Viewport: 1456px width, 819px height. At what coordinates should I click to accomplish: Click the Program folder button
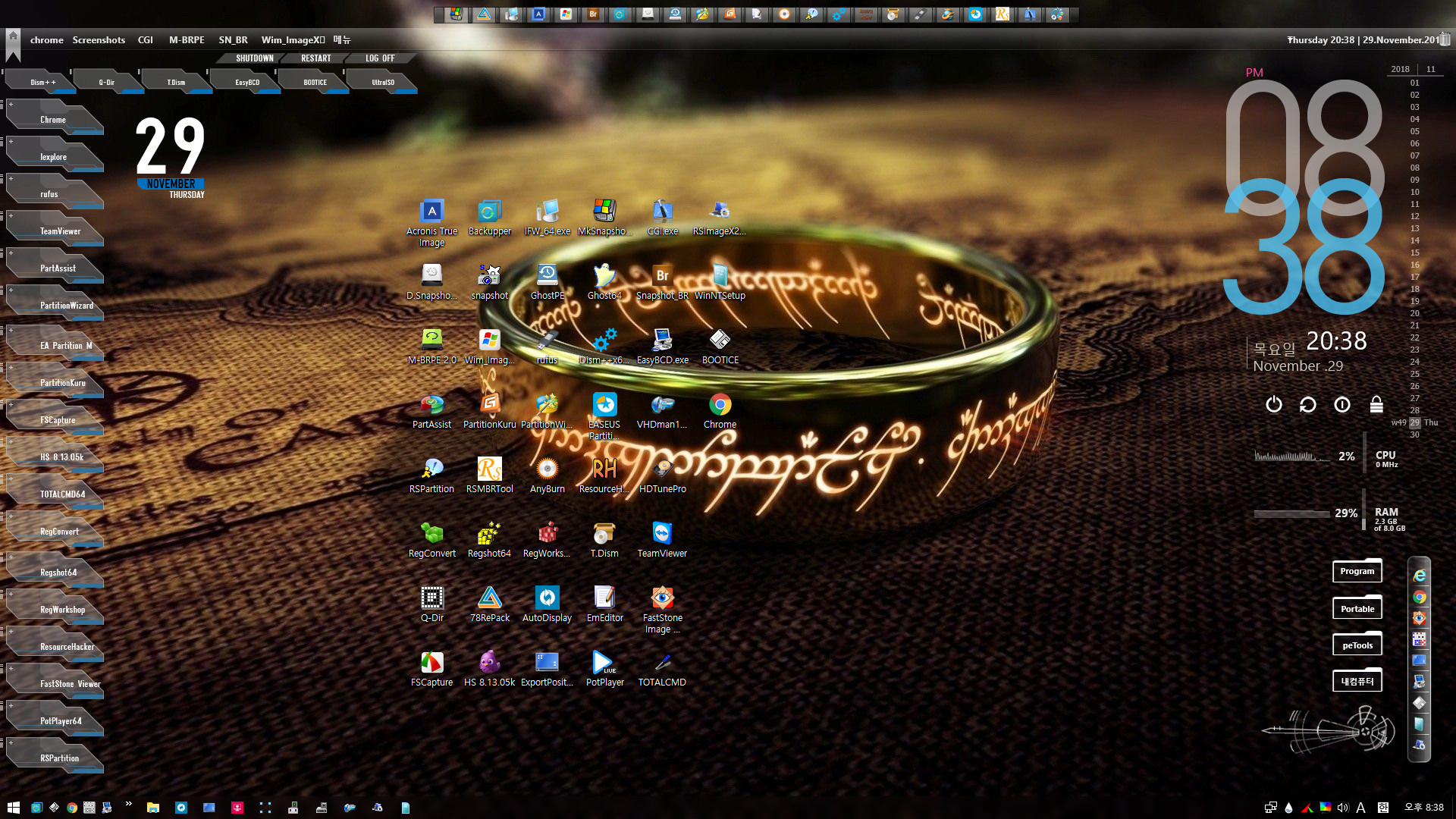coord(1357,571)
